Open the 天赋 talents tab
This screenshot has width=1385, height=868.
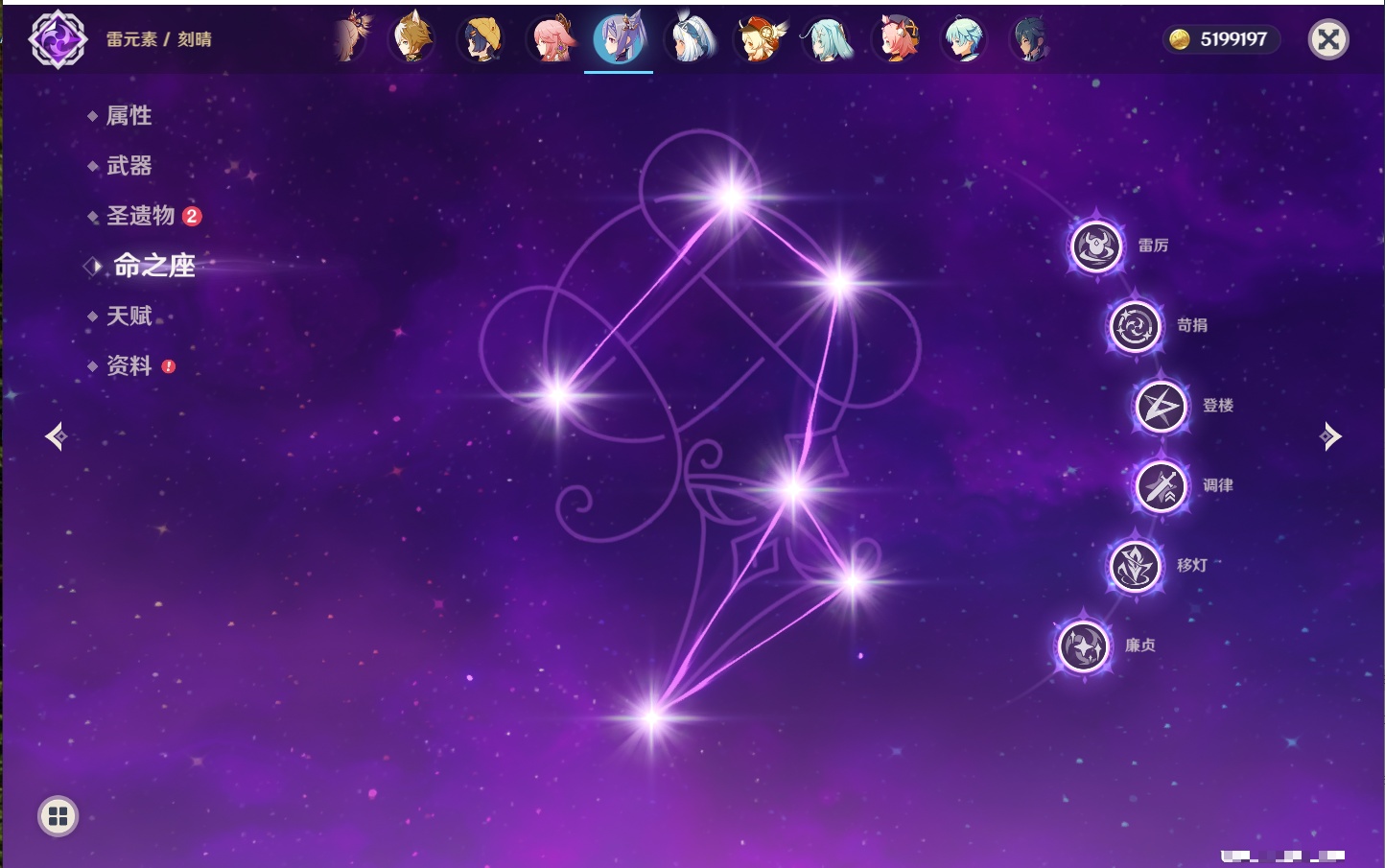129,316
